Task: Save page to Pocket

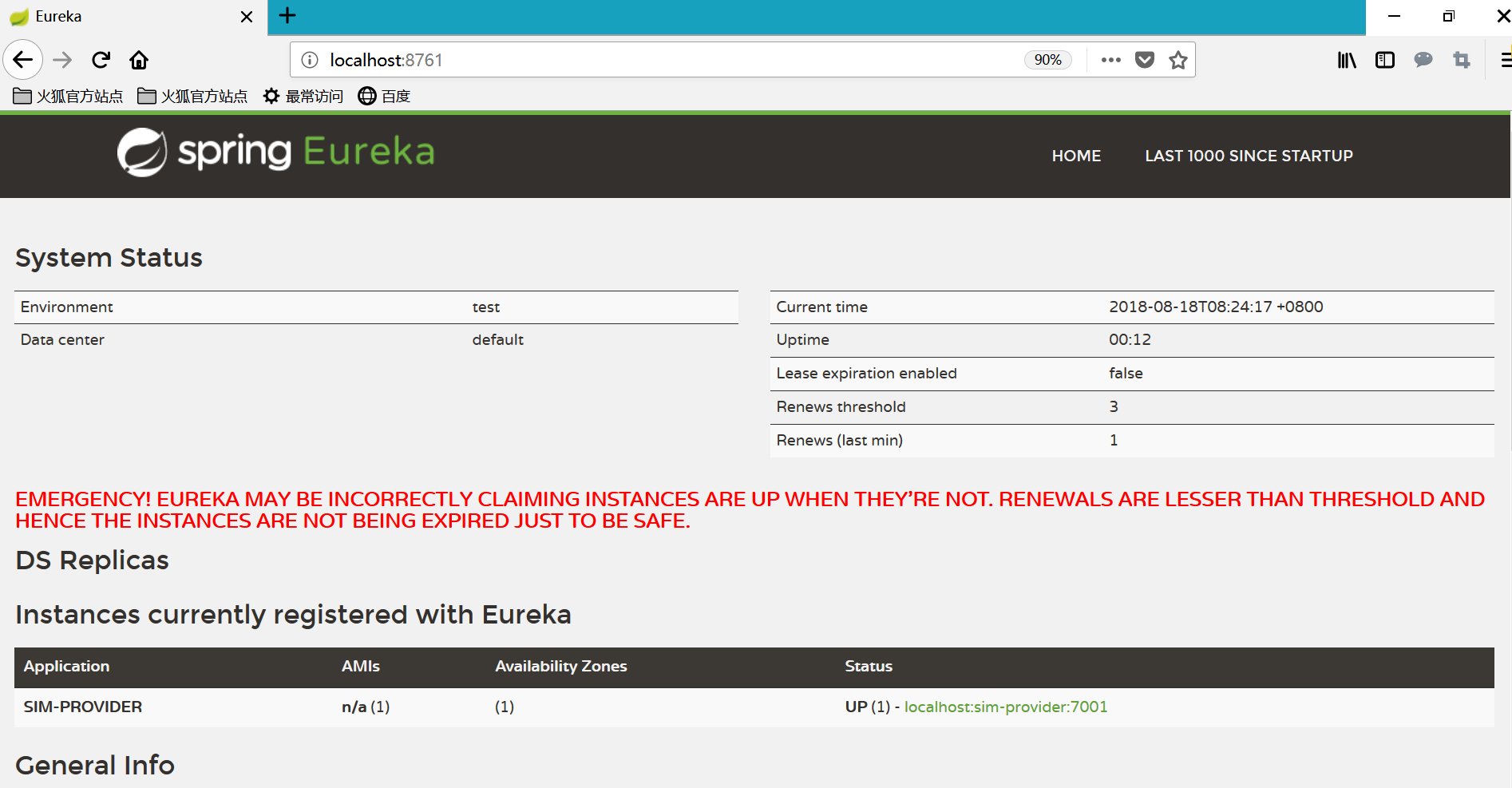Action: pyautogui.click(x=1145, y=60)
